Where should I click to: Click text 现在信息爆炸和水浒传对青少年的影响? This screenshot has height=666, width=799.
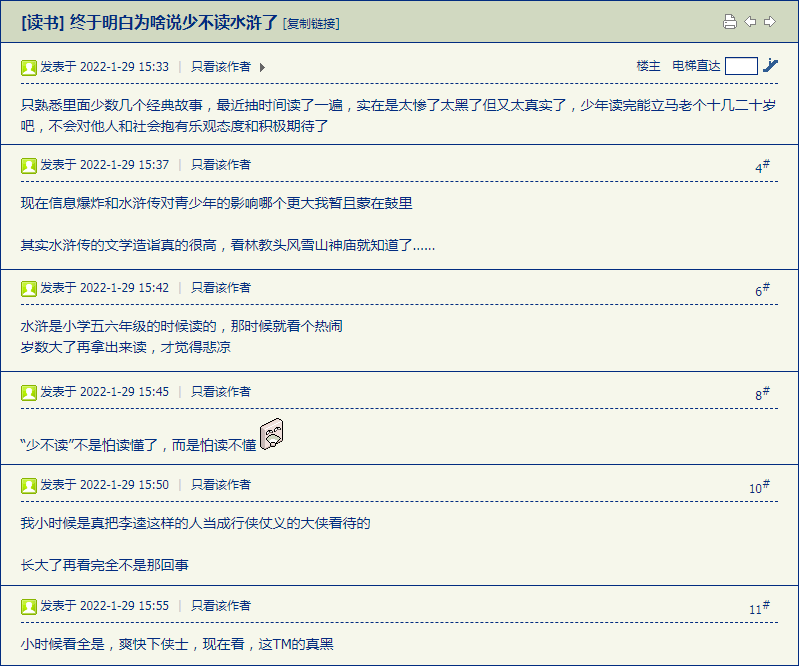pyautogui.click(x=139, y=203)
